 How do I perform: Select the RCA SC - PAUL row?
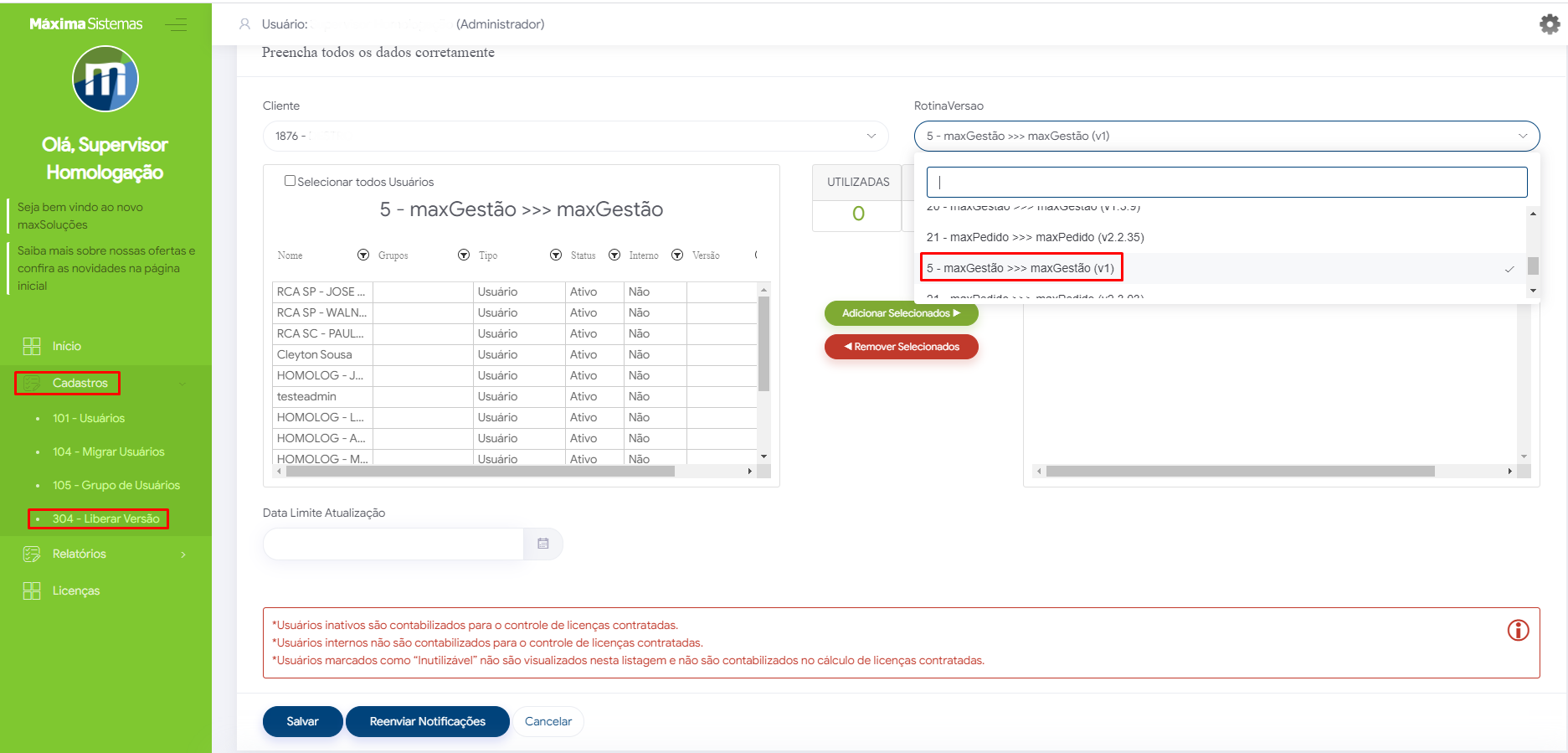pos(515,333)
